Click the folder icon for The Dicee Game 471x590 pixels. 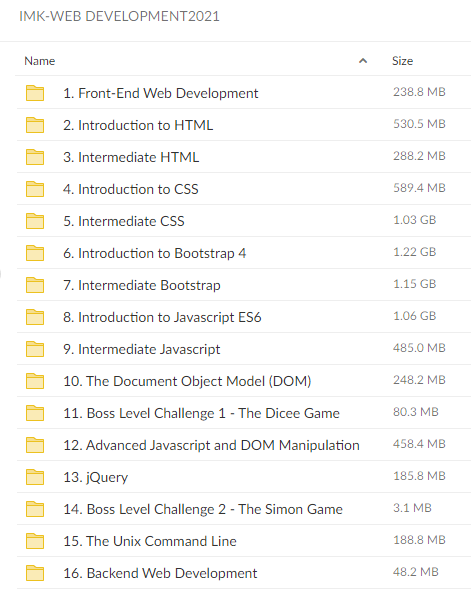pyautogui.click(x=35, y=413)
